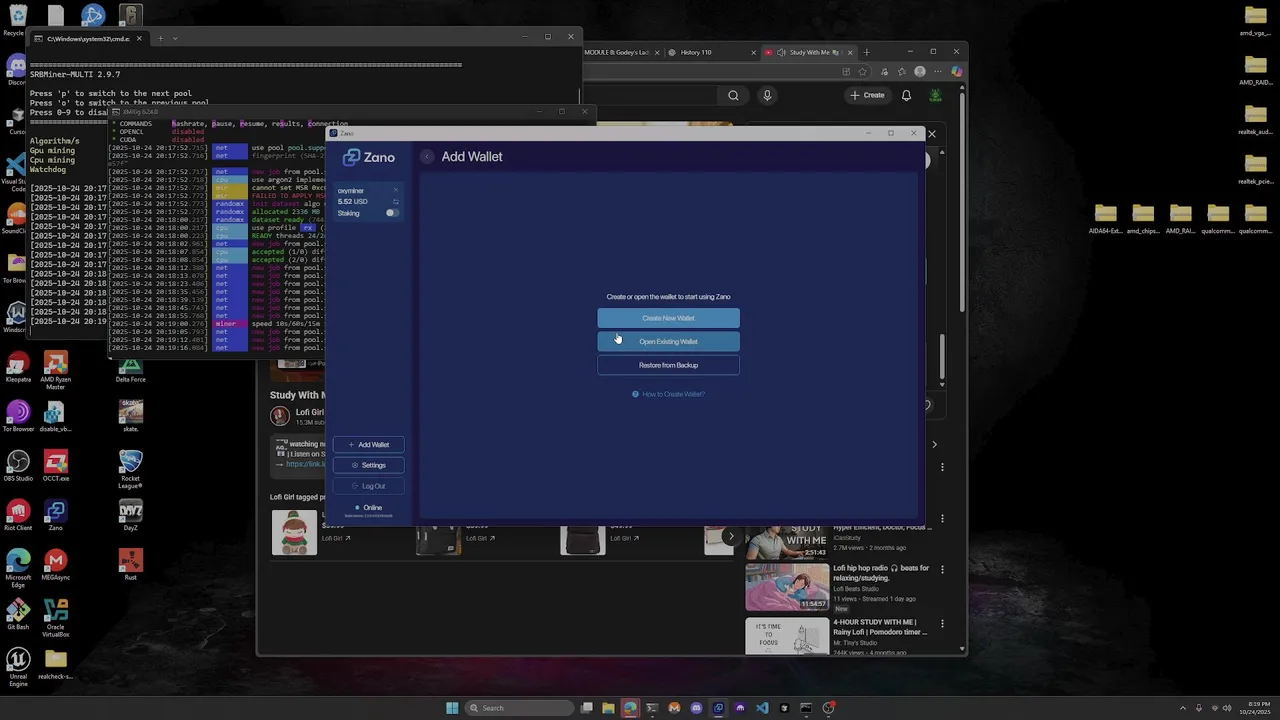The image size is (1280, 720).
Task: Click the taskbar clock showing 8:19 PM
Action: tap(1255, 708)
